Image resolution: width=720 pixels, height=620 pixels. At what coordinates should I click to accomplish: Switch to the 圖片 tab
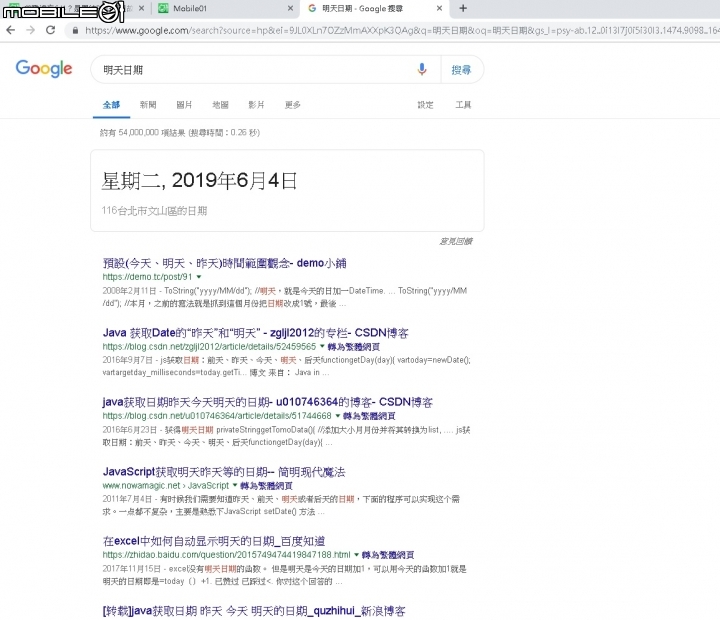click(x=184, y=105)
